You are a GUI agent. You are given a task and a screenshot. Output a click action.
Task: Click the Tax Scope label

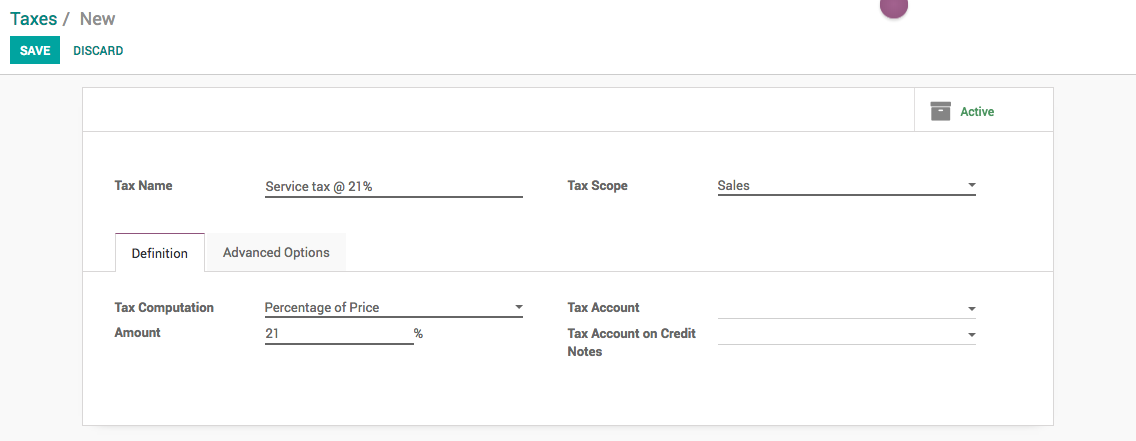[597, 186]
